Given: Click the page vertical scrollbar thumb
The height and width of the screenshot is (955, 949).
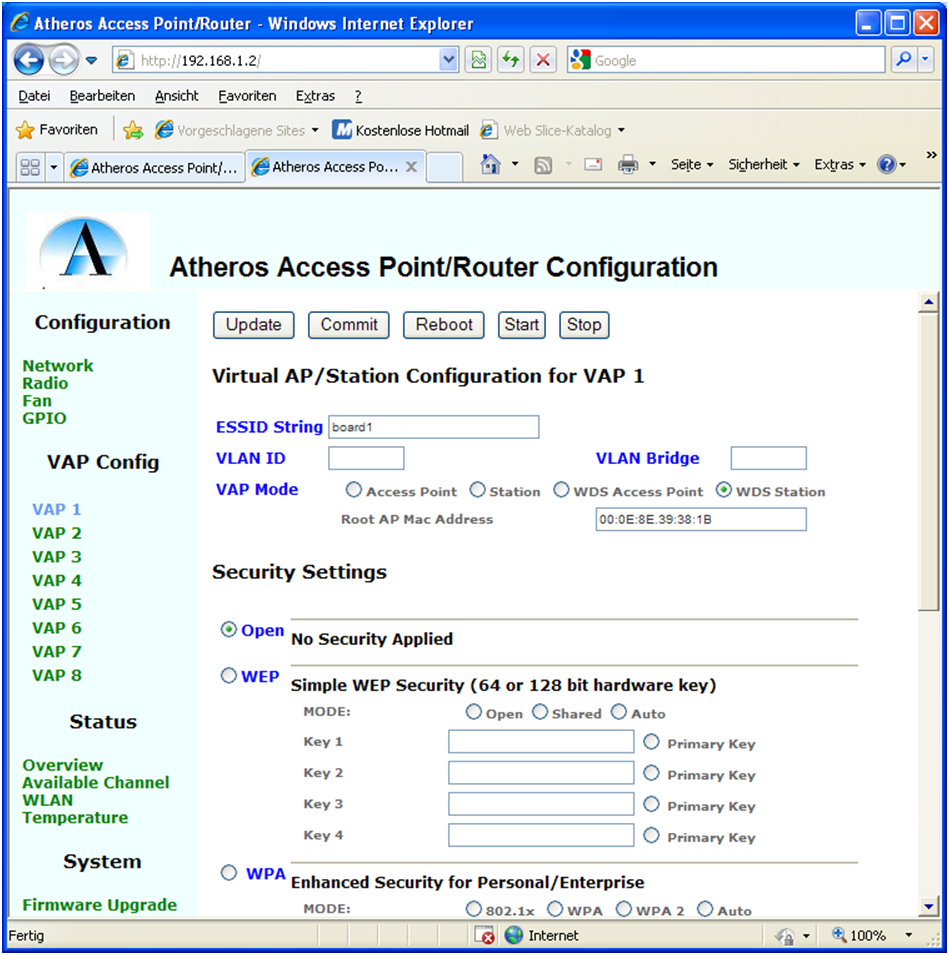Looking at the screenshot, I should [x=928, y=462].
